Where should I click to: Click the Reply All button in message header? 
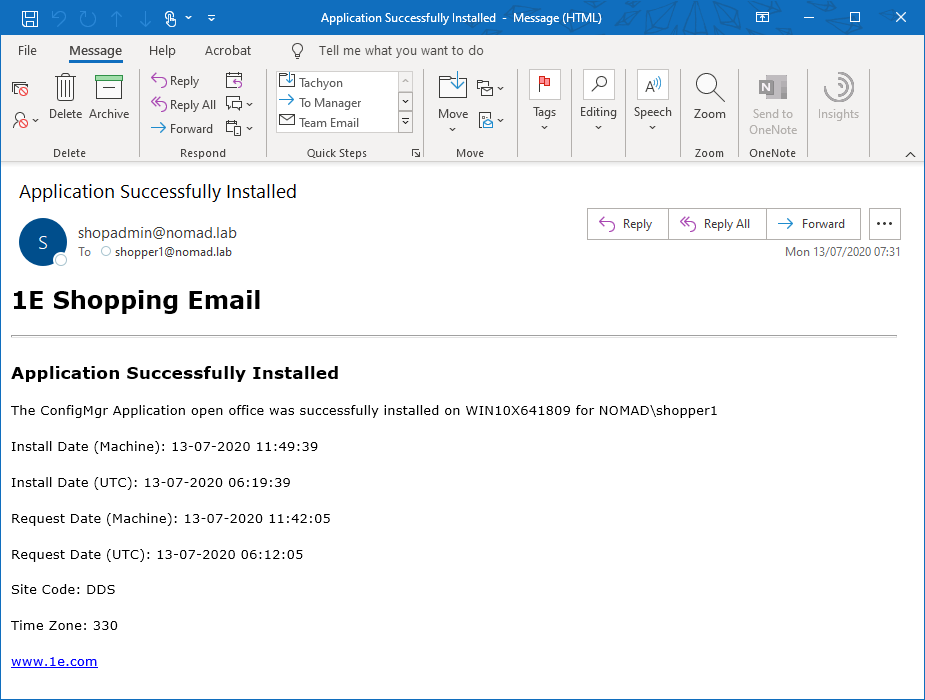click(x=716, y=224)
